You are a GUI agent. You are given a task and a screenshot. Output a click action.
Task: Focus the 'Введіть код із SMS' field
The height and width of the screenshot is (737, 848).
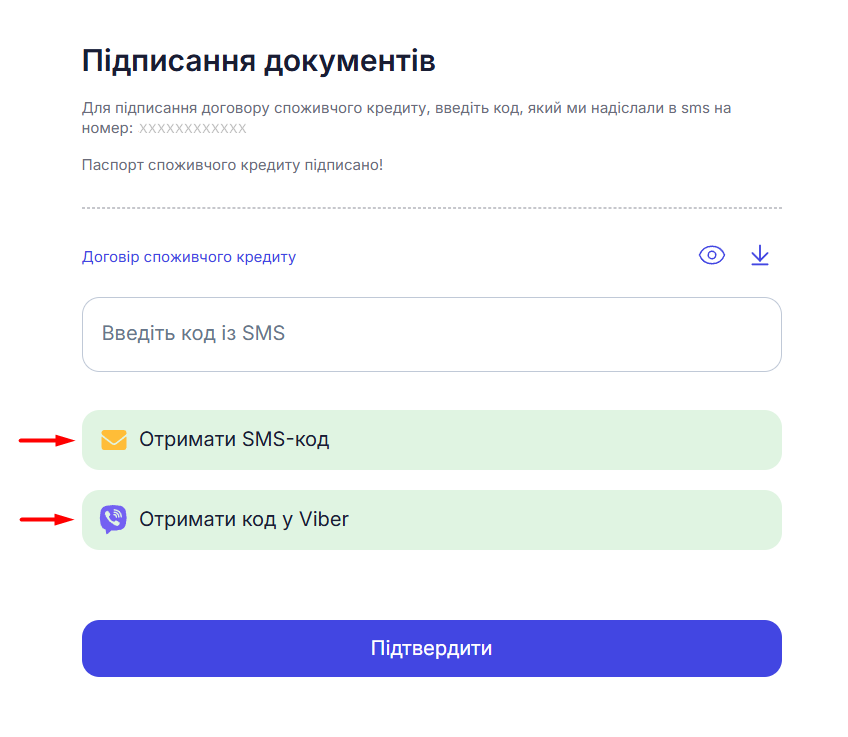point(431,334)
